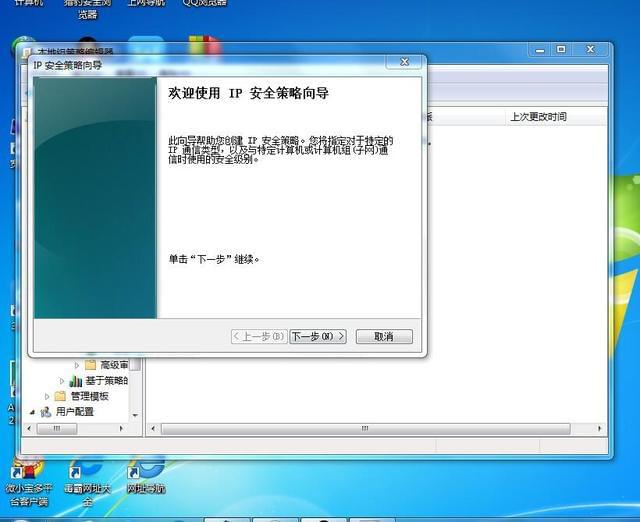
Task: Click the details pane scroll-left arrow
Action: 153,429
